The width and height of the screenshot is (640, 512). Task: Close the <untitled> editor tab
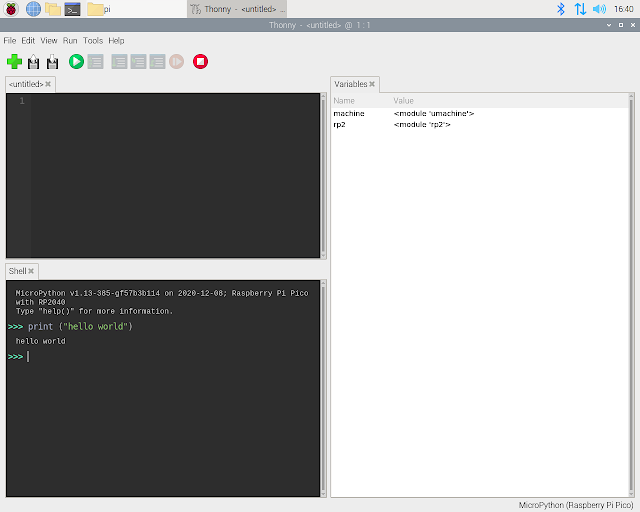[48, 84]
